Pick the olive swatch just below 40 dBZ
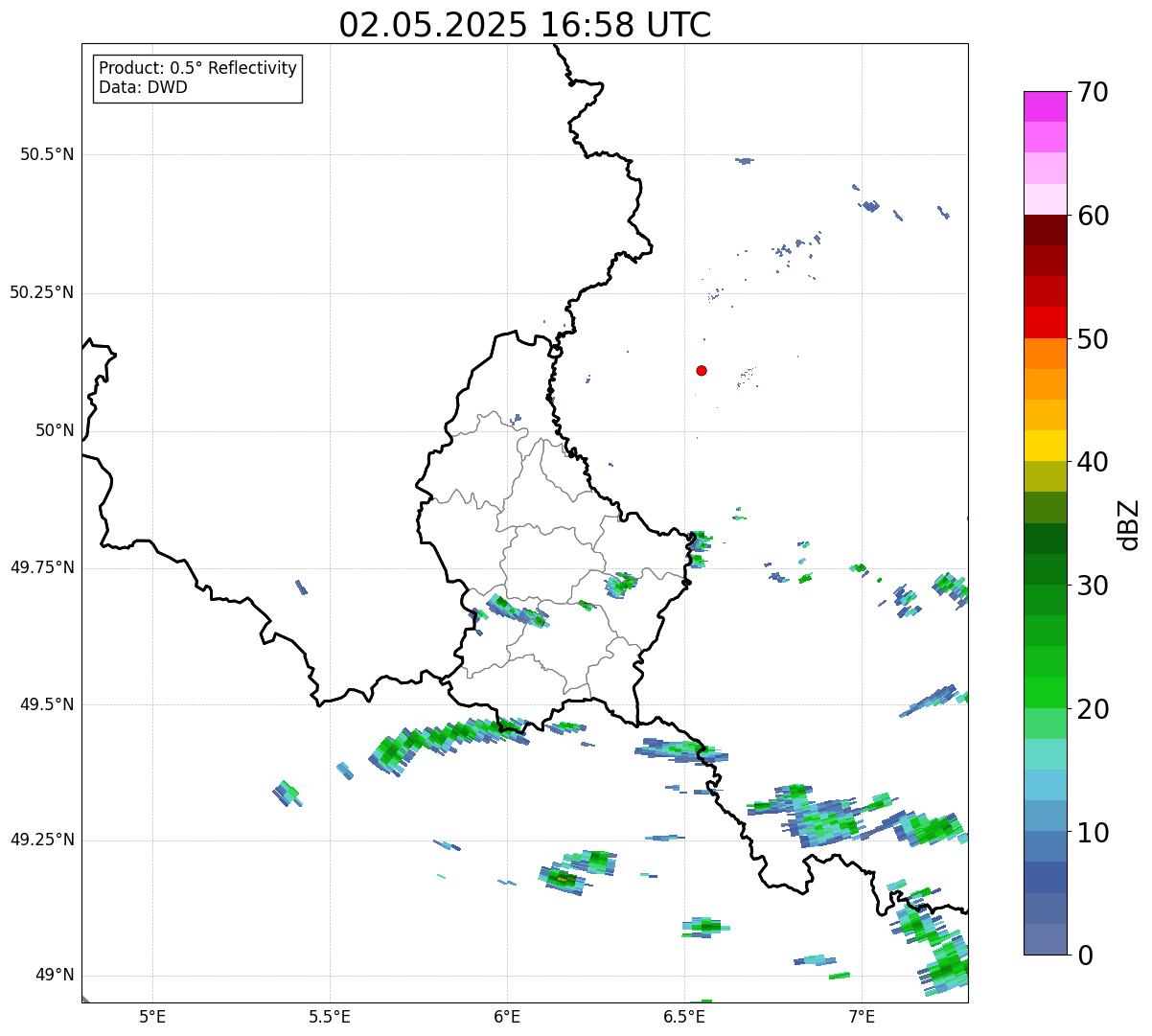 pos(1045,476)
